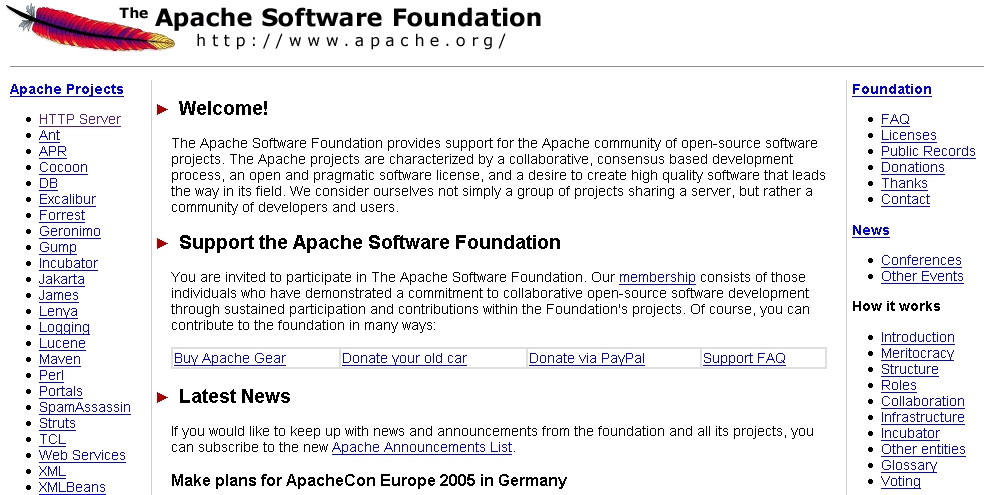The width and height of the screenshot is (988, 495).
Task: Open the Apache Projects heading link
Action: [x=67, y=89]
